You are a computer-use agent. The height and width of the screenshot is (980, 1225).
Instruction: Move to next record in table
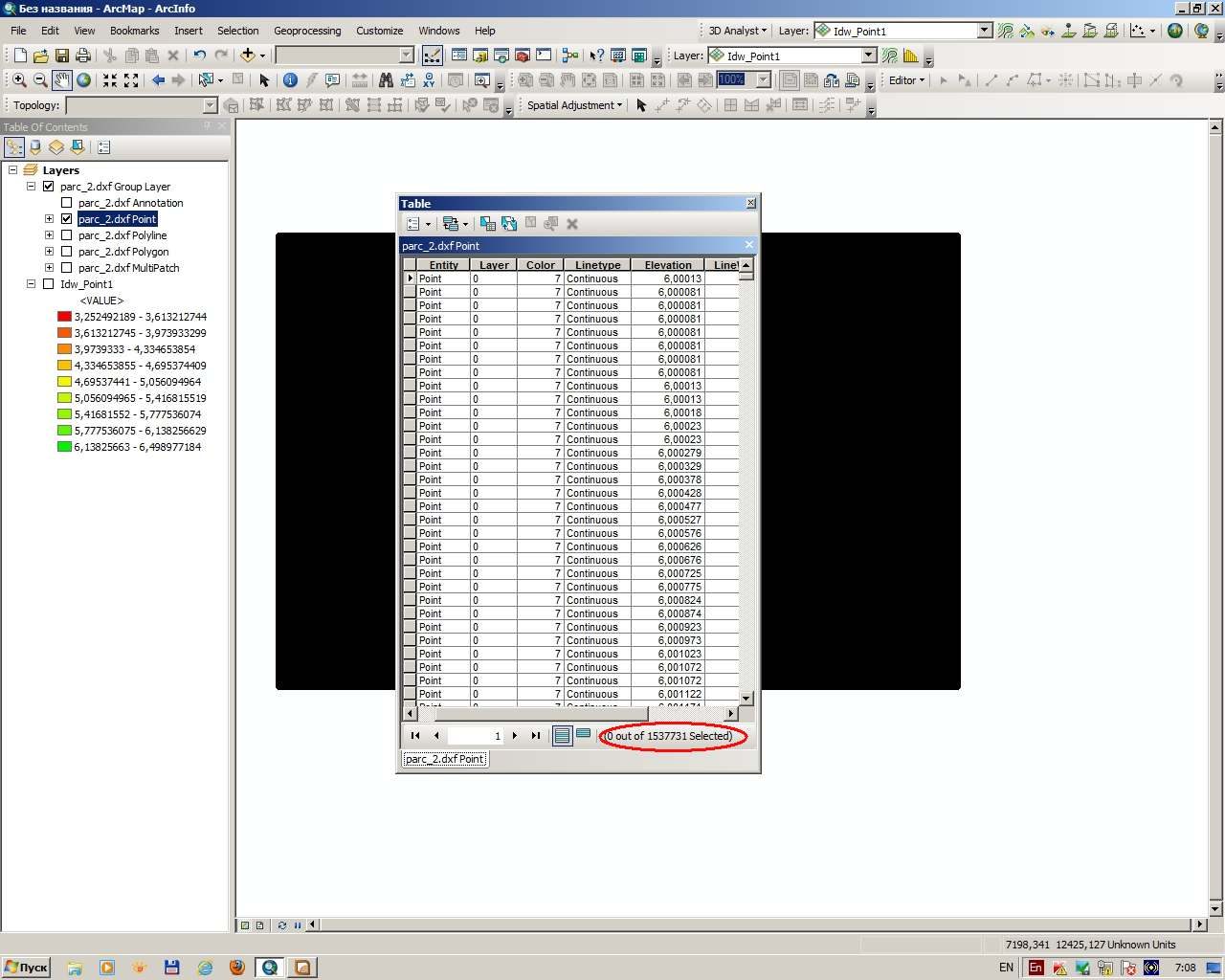515,735
